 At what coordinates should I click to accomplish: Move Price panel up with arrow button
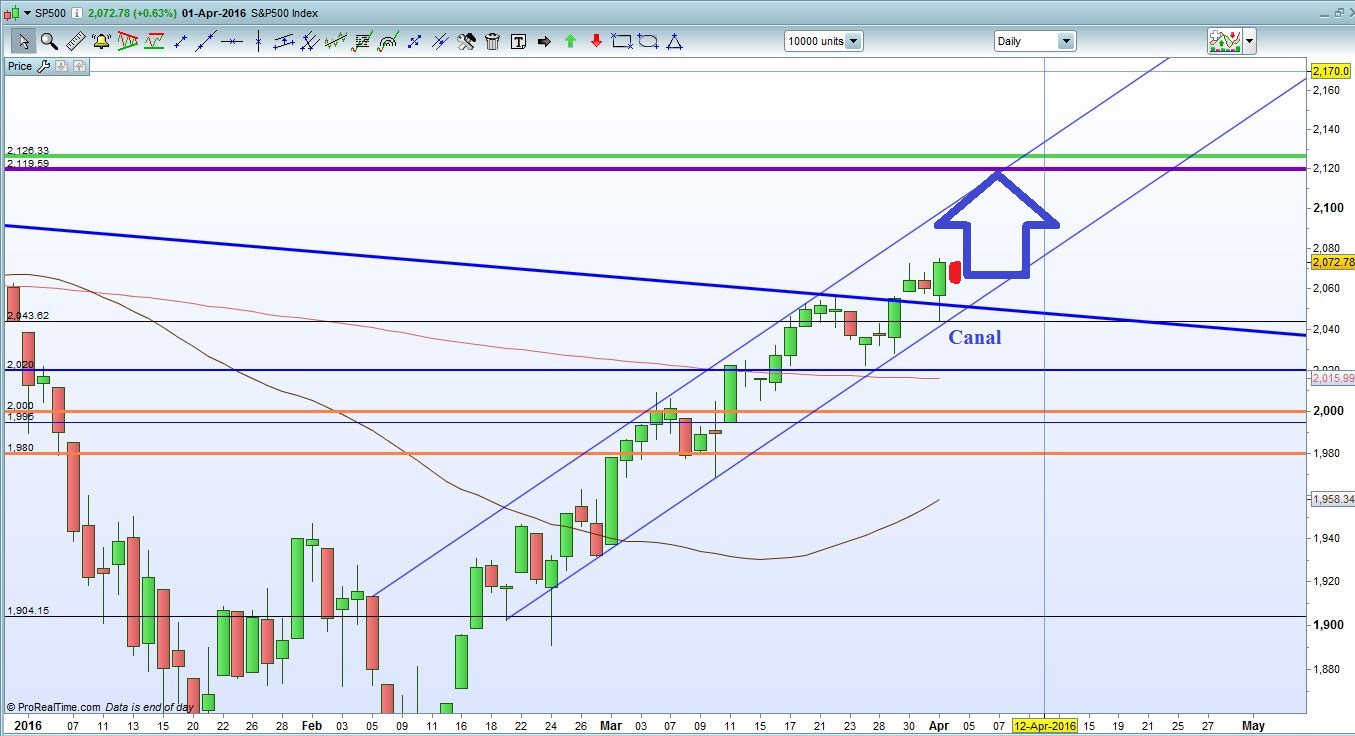point(79,66)
